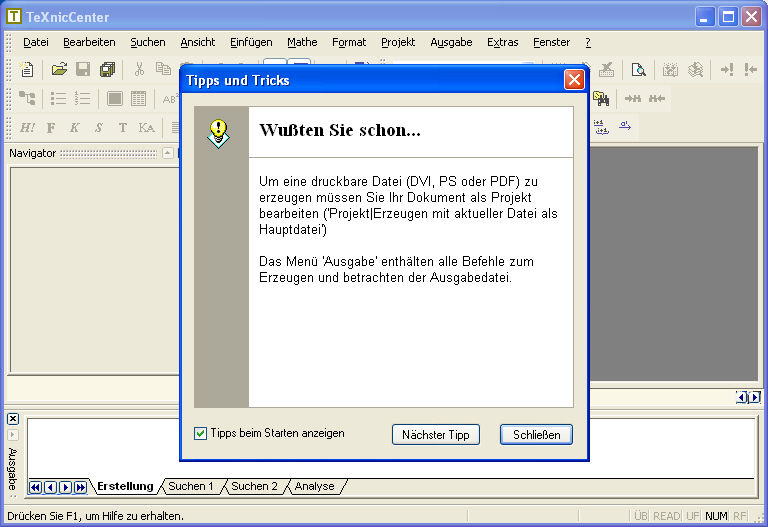
Task: Apply bold with the F icon
Action: (50, 128)
